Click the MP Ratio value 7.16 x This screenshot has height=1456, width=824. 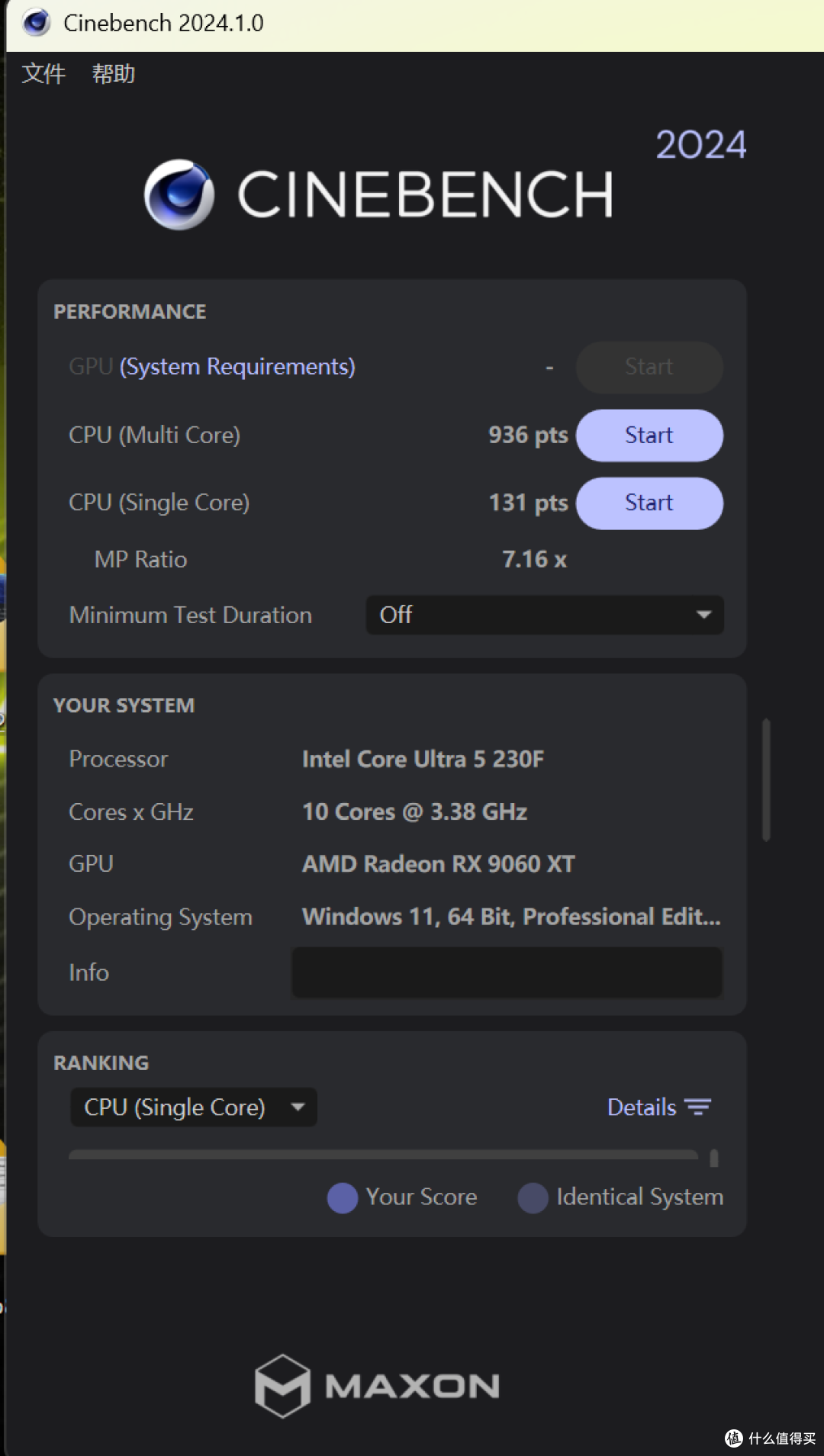534,559
